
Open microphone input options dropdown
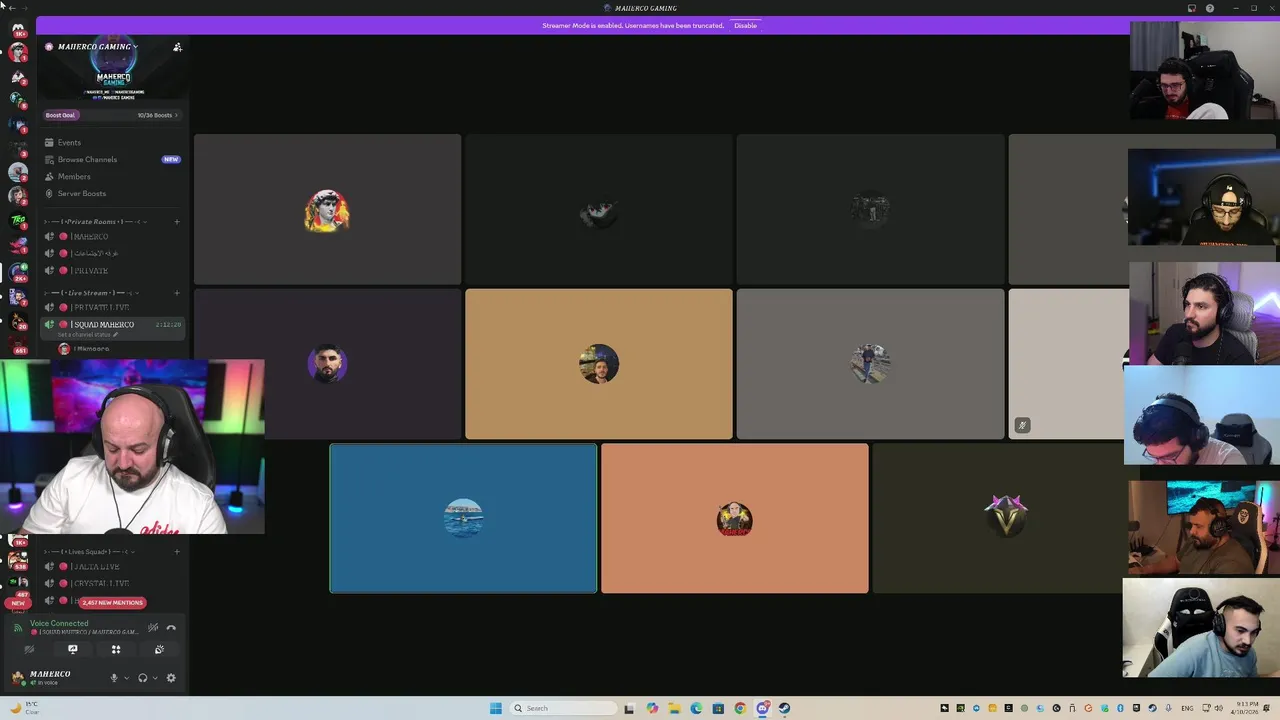click(x=126, y=678)
